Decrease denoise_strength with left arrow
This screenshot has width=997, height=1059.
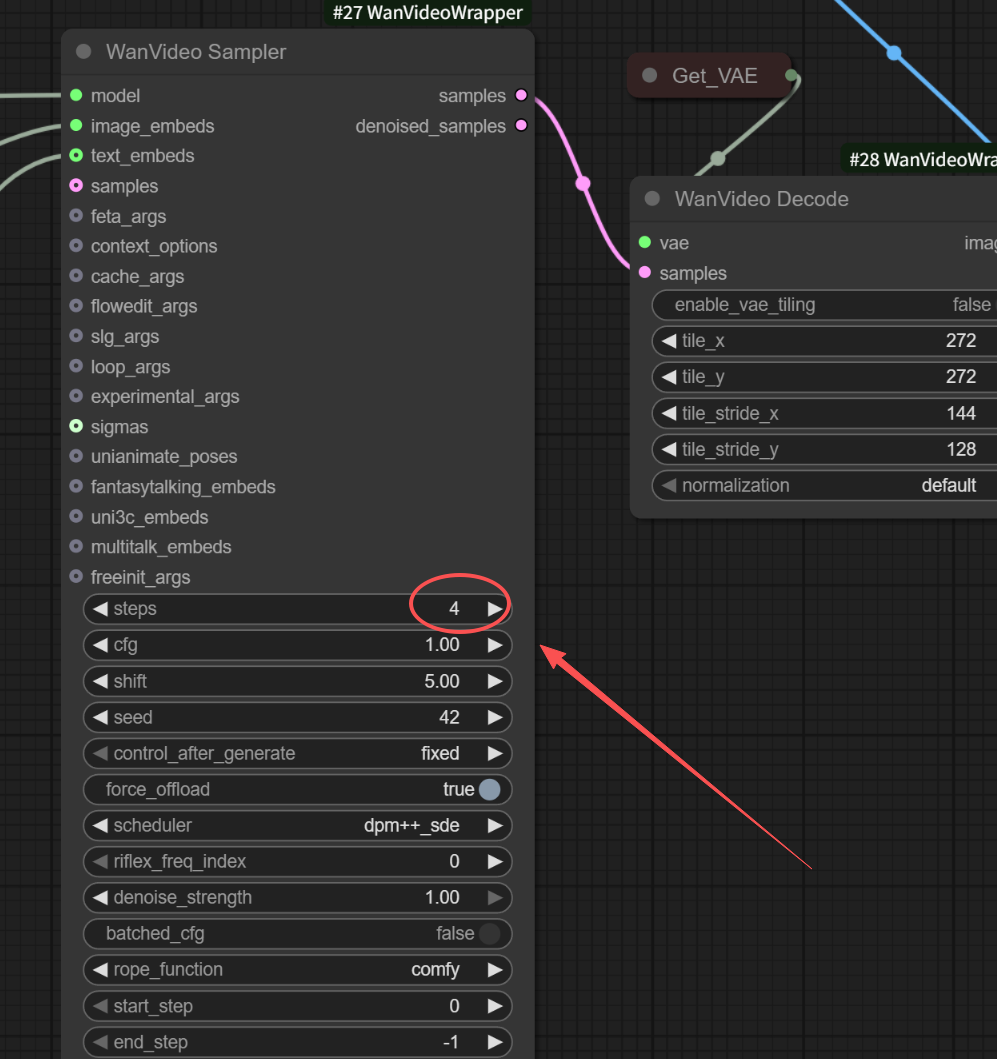click(100, 898)
